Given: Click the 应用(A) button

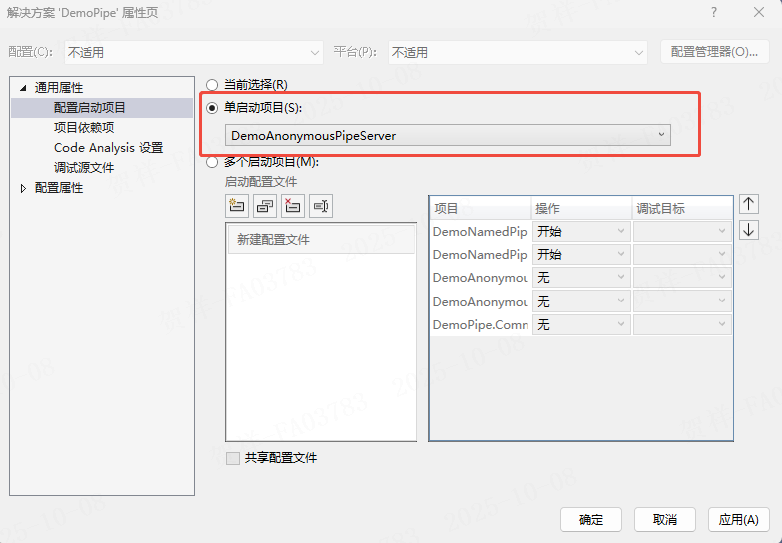Looking at the screenshot, I should (739, 520).
